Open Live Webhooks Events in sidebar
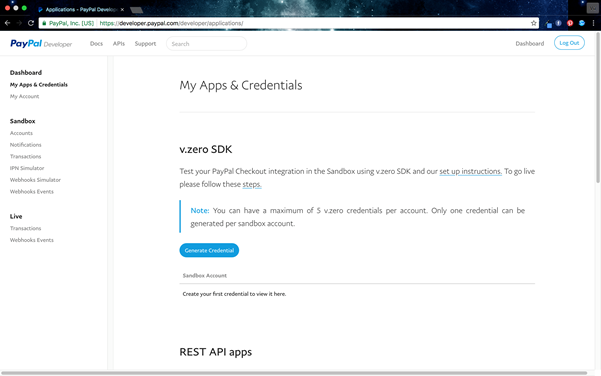Image resolution: width=601 pixels, height=376 pixels. pyautogui.click(x=32, y=240)
